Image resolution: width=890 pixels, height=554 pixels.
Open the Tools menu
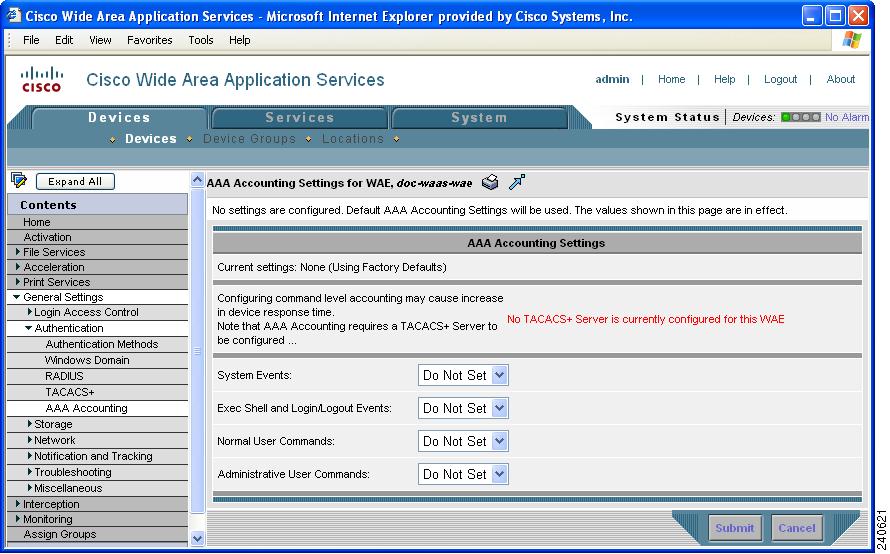[x=200, y=40]
